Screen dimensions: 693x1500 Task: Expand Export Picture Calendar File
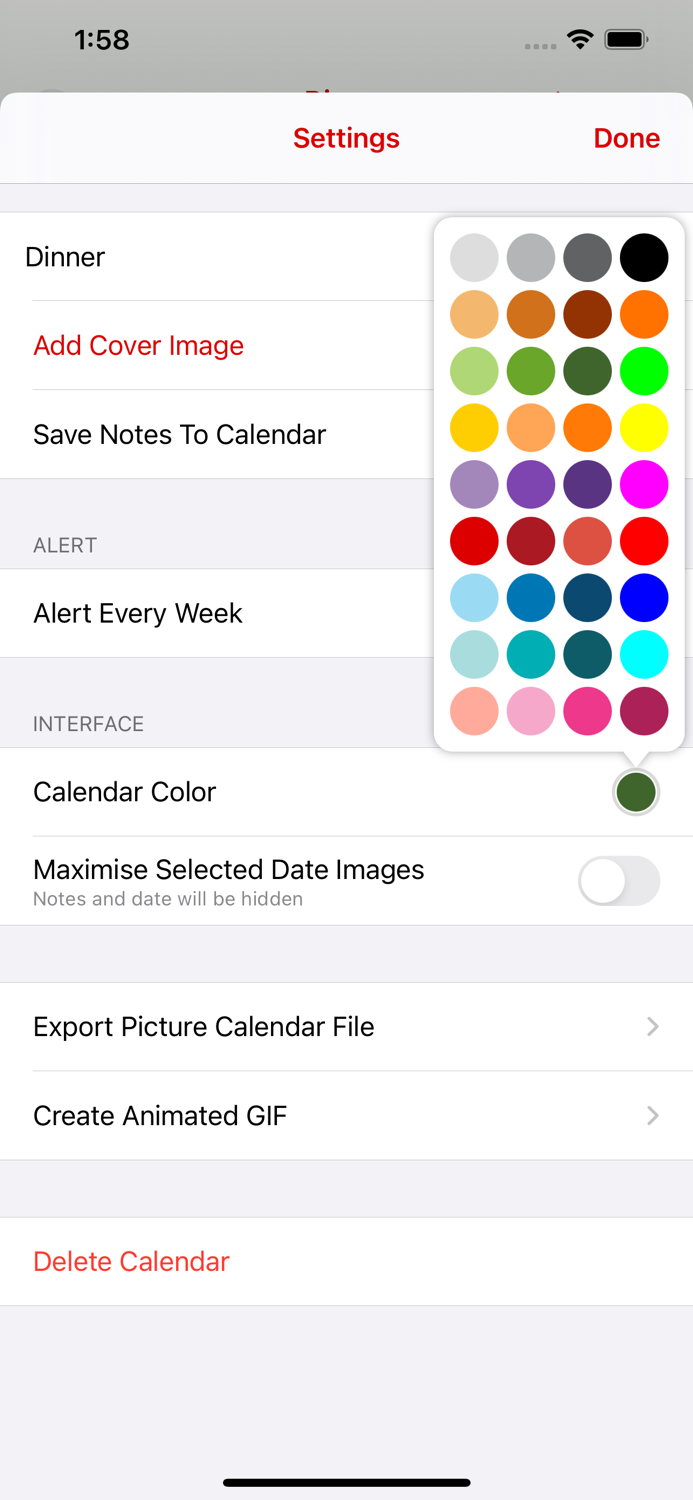click(347, 1027)
